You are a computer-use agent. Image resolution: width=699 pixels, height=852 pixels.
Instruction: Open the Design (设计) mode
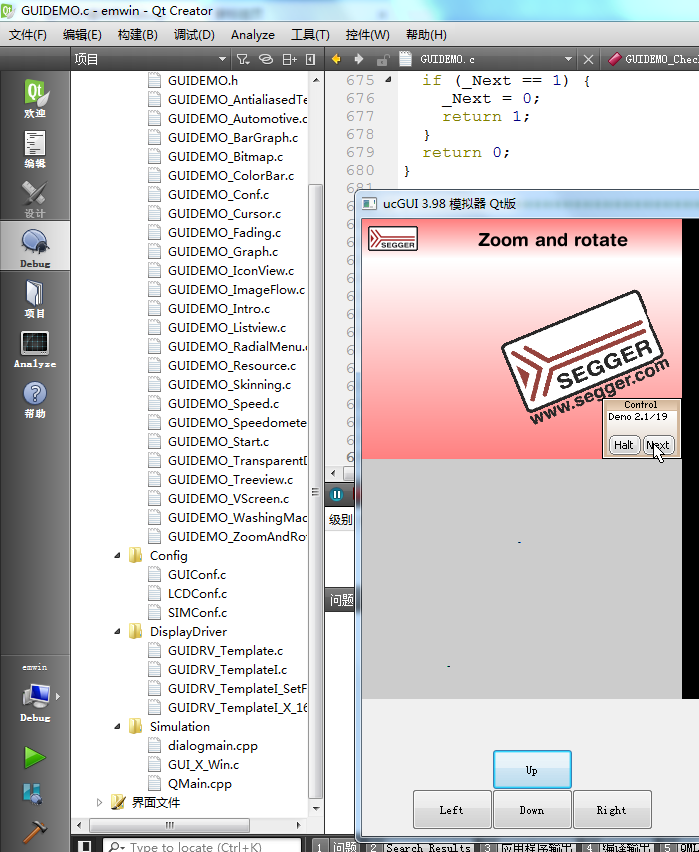tap(35, 199)
